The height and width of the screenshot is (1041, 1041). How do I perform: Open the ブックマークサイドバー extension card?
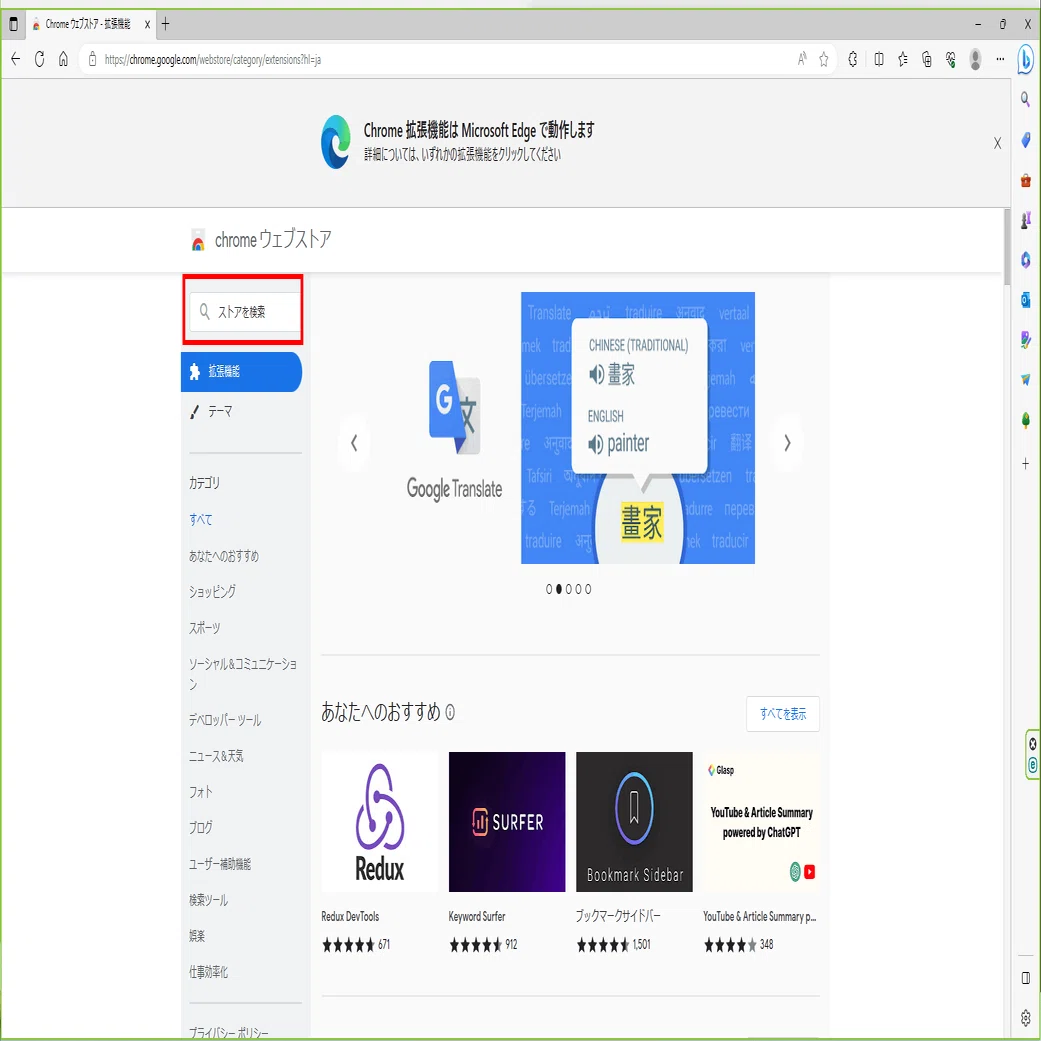click(634, 854)
